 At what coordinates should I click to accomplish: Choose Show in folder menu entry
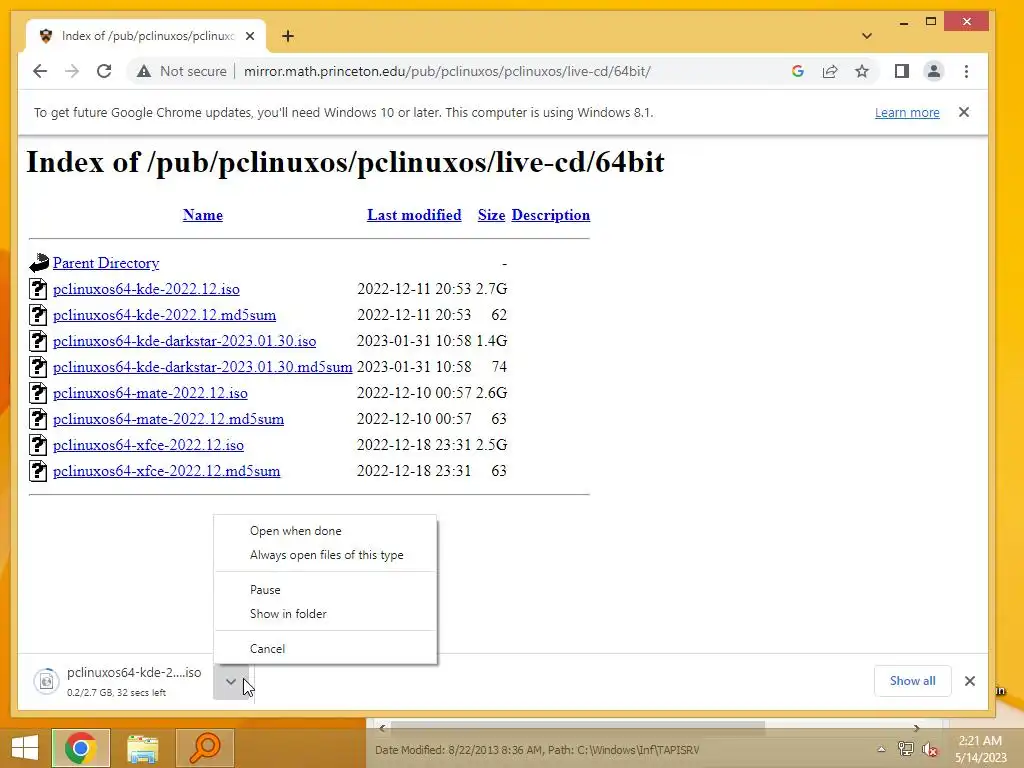tap(325, 614)
